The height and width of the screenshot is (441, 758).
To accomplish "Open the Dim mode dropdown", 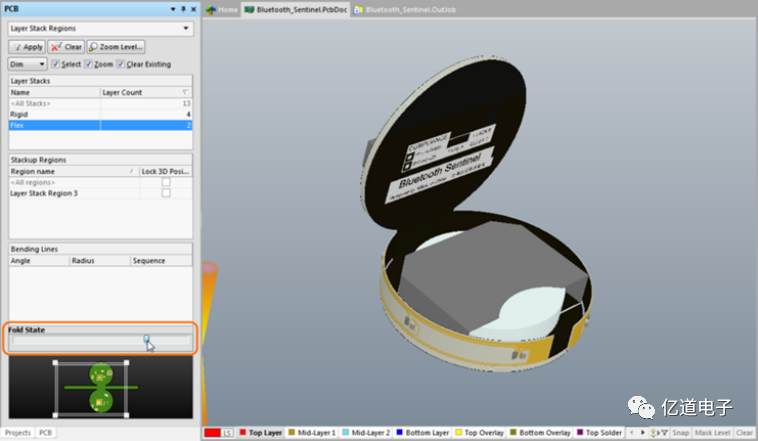I will (26, 64).
